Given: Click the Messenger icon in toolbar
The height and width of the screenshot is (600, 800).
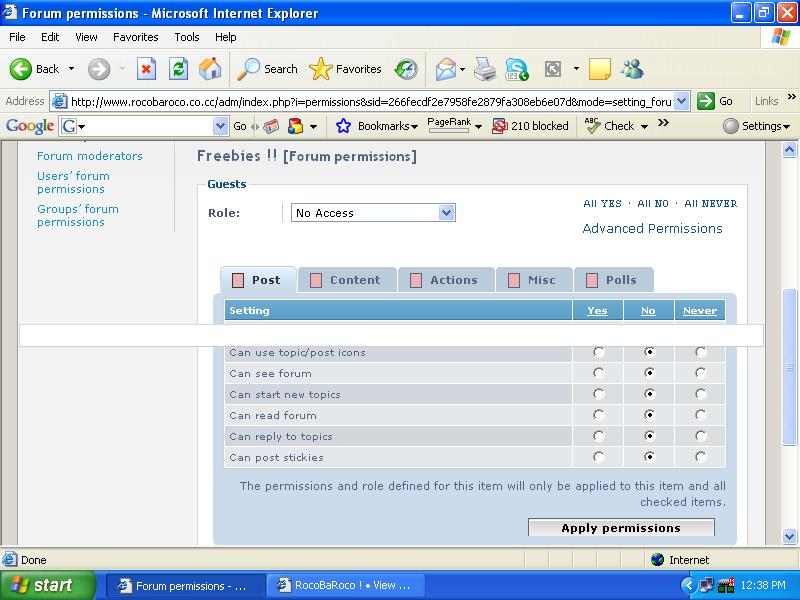Looking at the screenshot, I should click(632, 69).
